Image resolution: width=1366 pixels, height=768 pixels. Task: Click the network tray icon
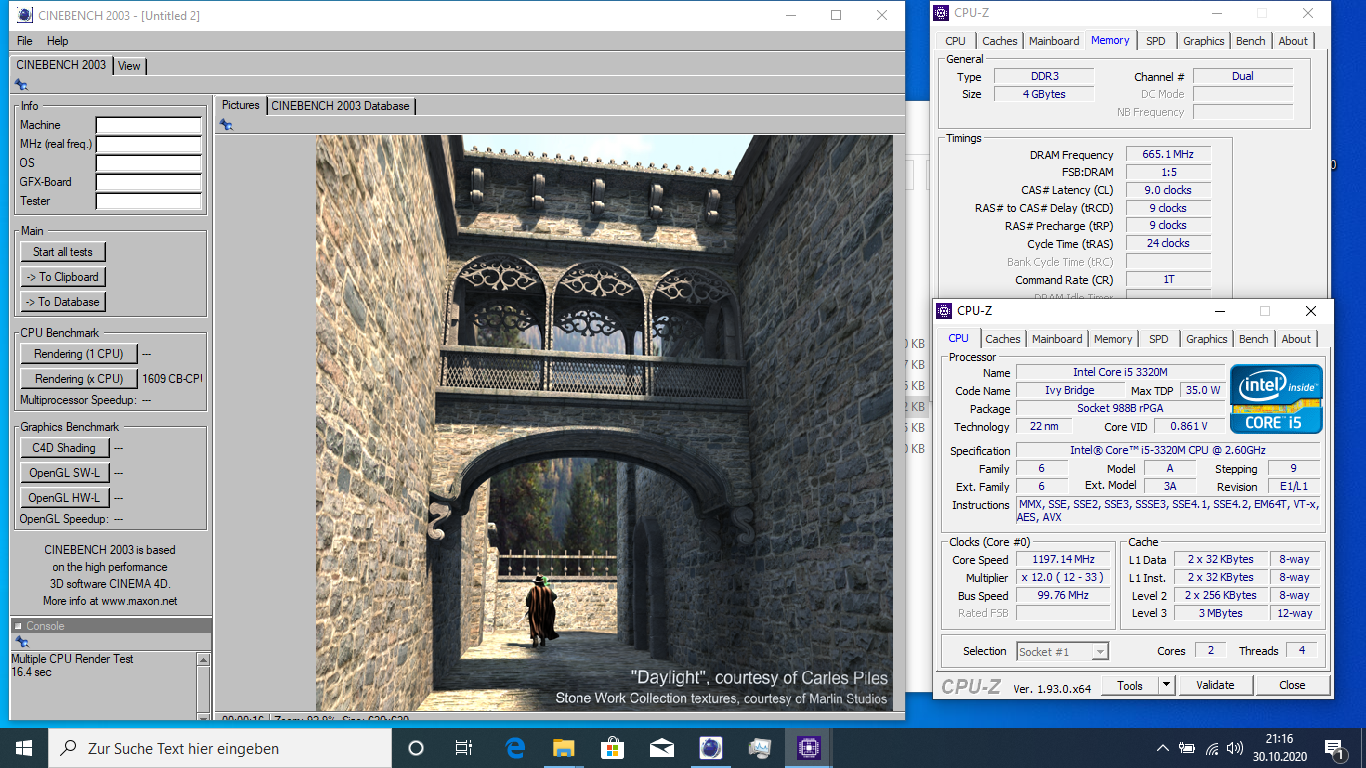coord(1212,748)
